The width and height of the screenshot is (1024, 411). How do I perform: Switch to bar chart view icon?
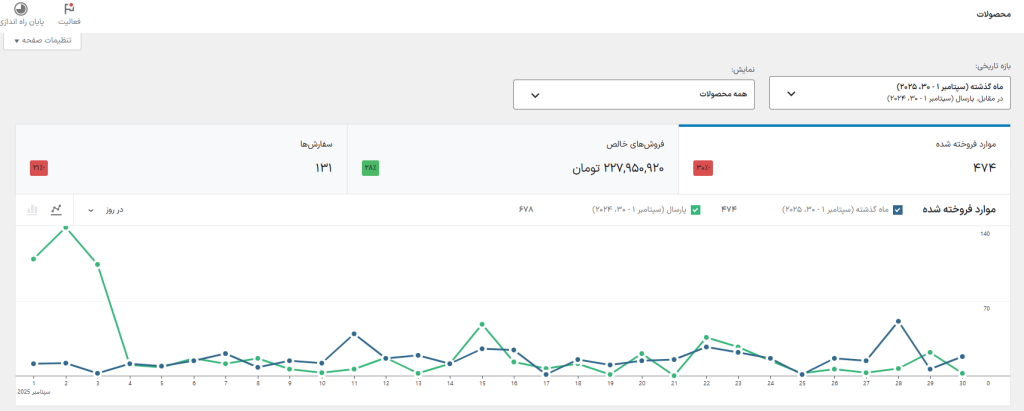coord(32,210)
